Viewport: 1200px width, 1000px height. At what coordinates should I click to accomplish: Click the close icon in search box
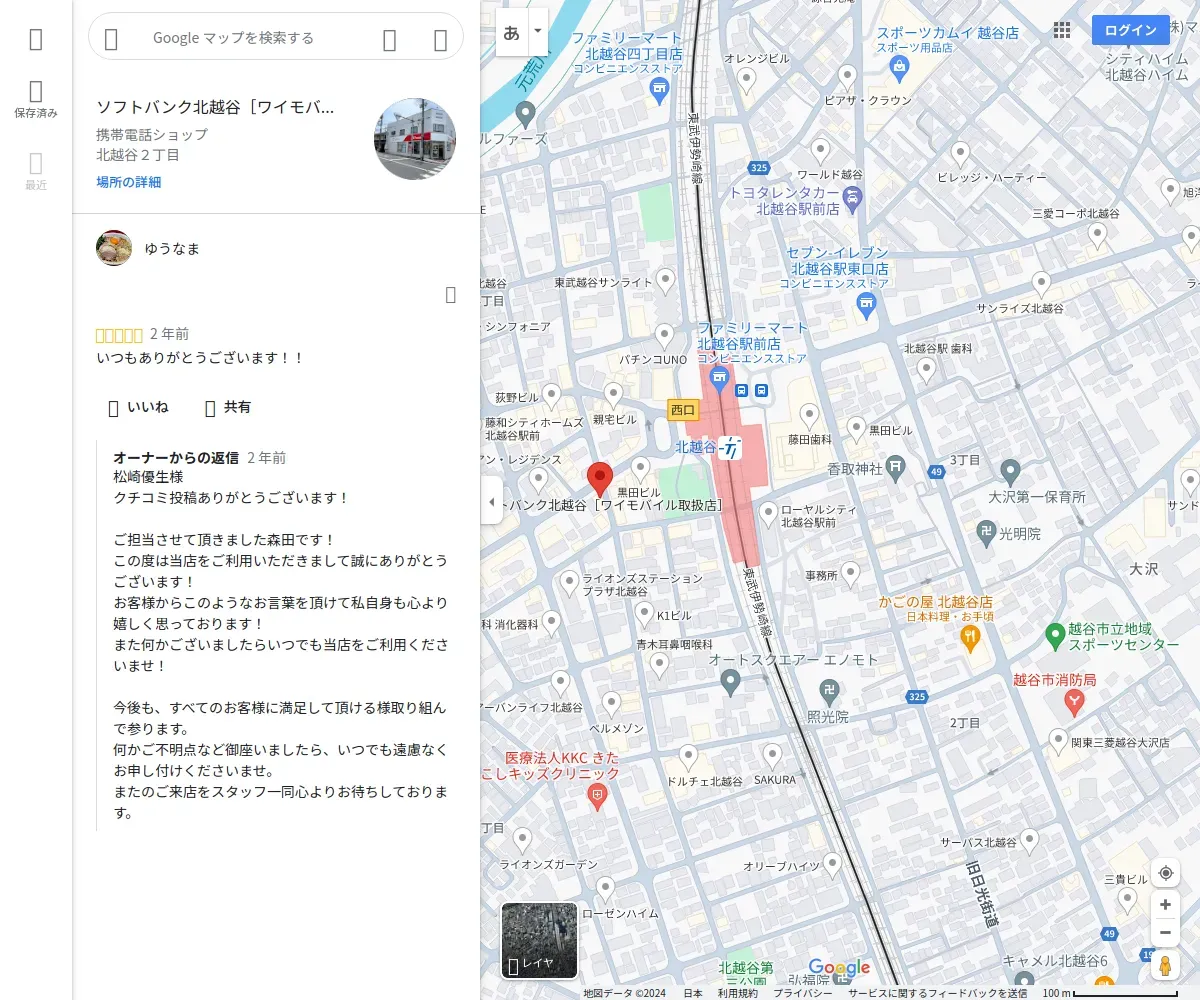[x=440, y=39]
